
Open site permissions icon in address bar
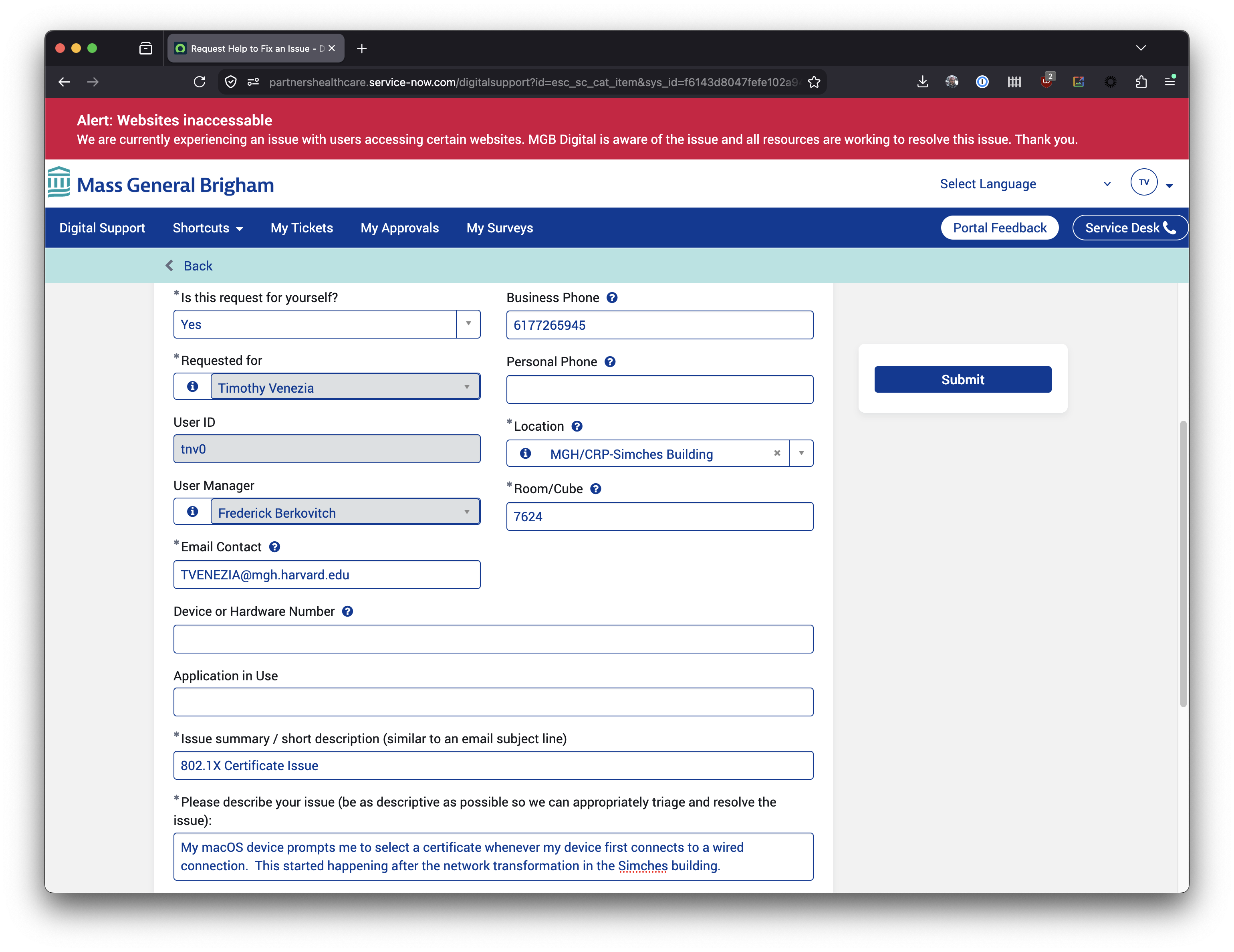[253, 82]
